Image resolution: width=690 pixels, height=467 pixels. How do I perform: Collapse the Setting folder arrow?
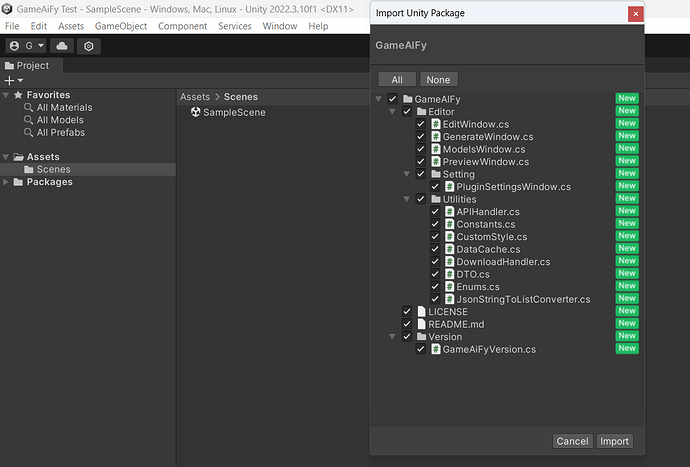coord(407,174)
